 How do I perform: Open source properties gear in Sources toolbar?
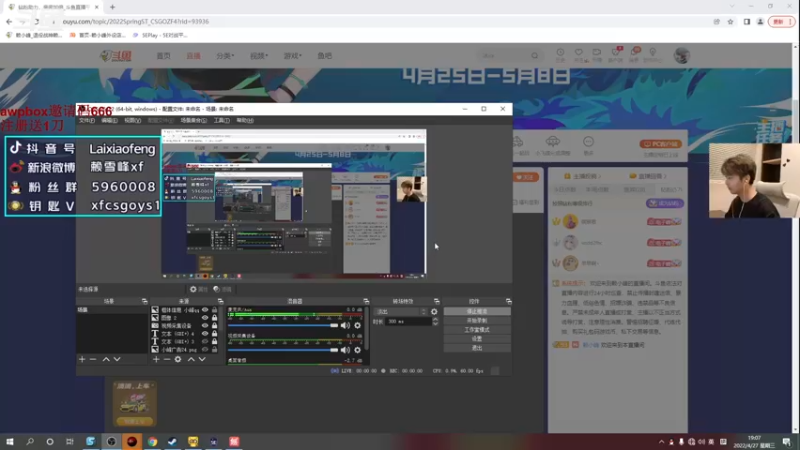[x=178, y=359]
